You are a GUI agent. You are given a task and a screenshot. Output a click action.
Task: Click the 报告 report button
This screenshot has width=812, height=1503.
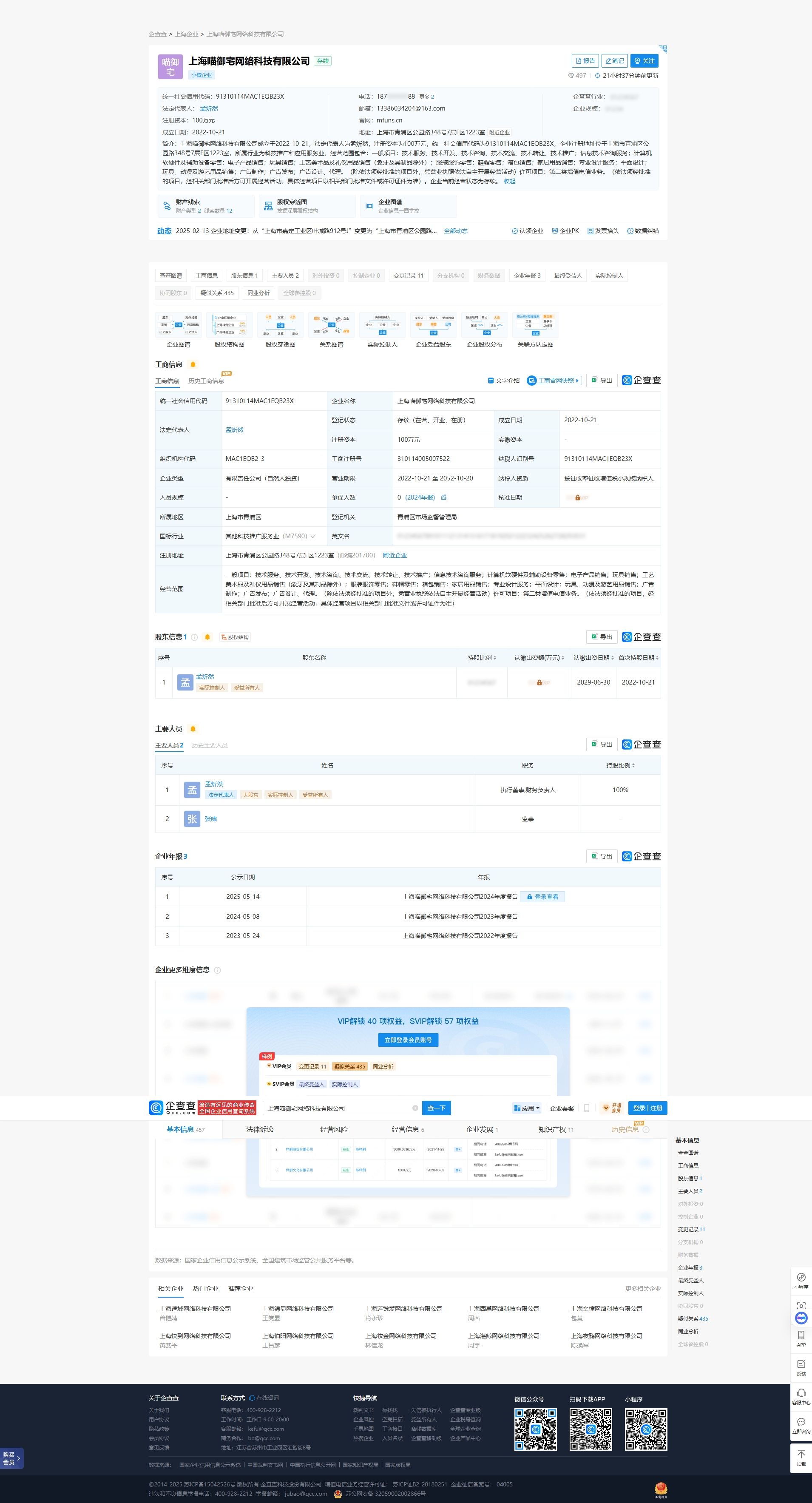coord(585,61)
